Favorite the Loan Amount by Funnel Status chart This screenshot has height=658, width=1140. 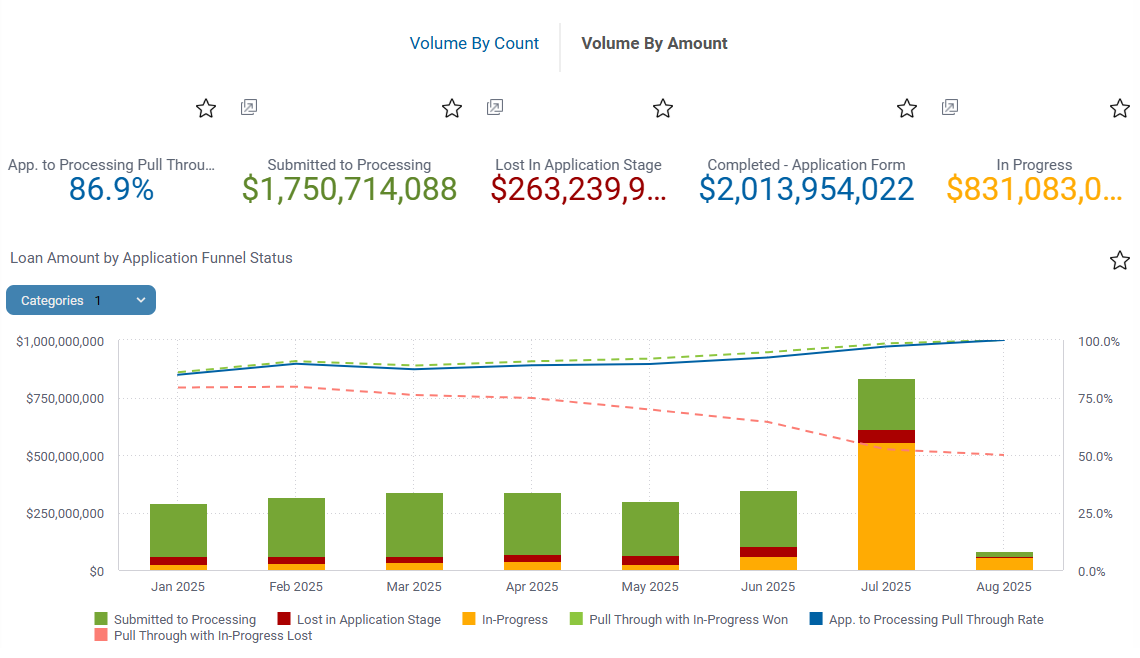1120,260
